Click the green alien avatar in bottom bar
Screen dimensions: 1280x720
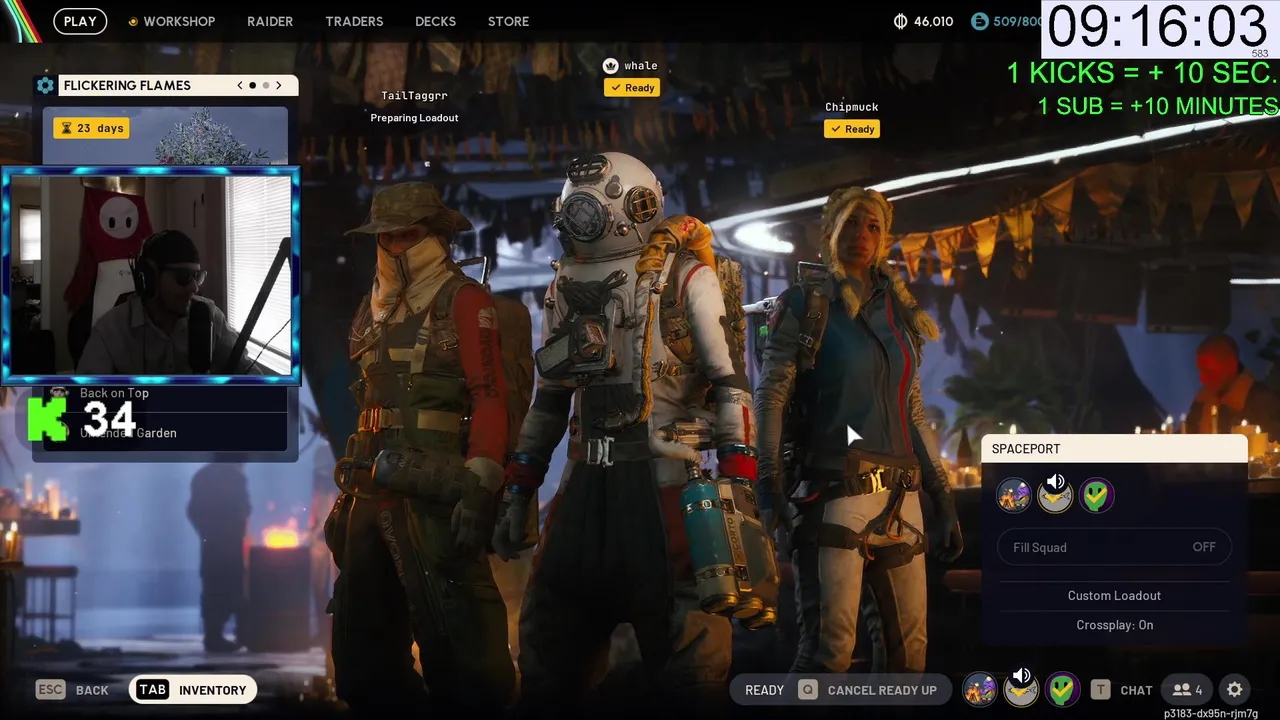click(x=1062, y=689)
